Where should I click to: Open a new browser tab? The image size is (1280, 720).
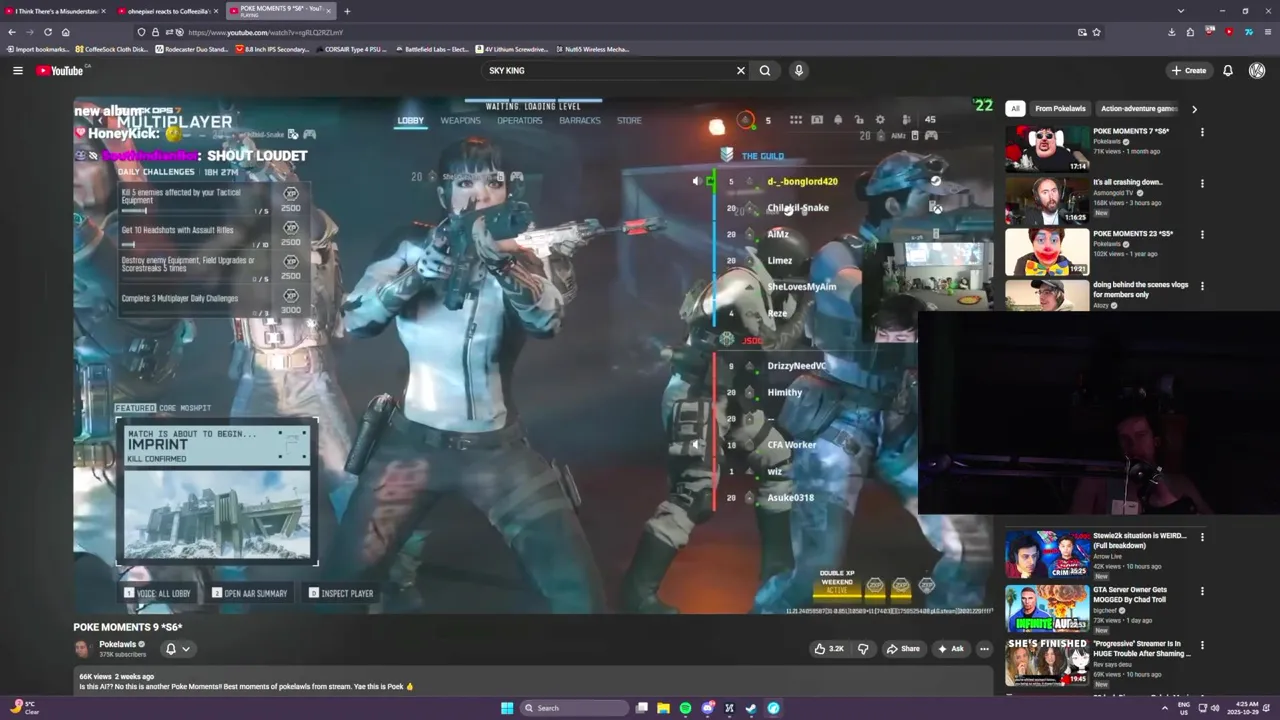(x=347, y=11)
